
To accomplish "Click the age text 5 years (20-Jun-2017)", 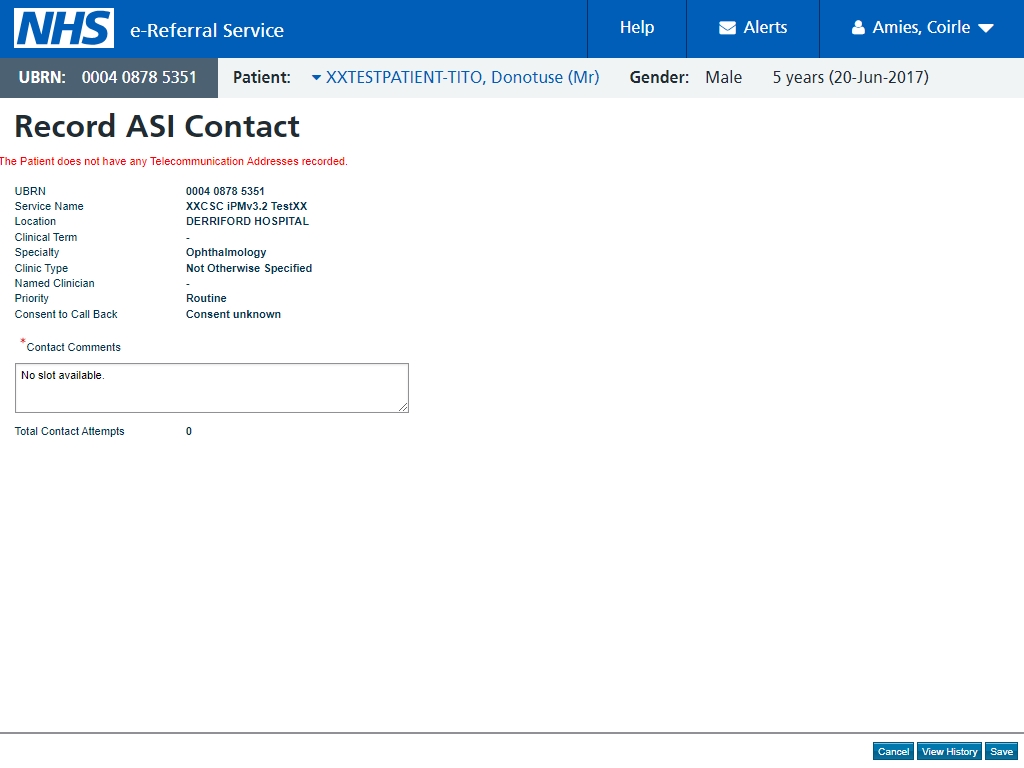I will (850, 77).
